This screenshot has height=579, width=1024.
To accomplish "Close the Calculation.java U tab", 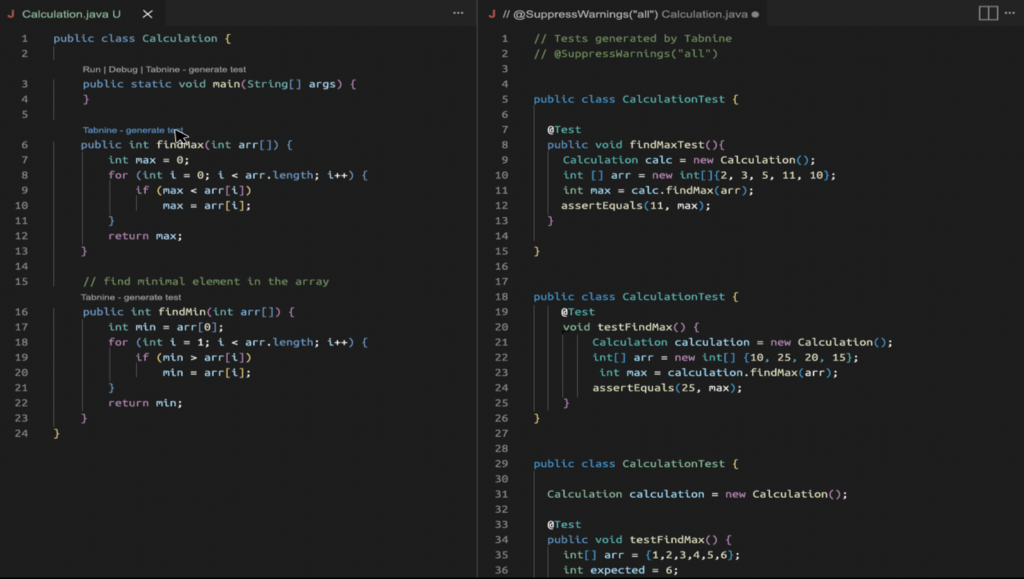I will 148,14.
